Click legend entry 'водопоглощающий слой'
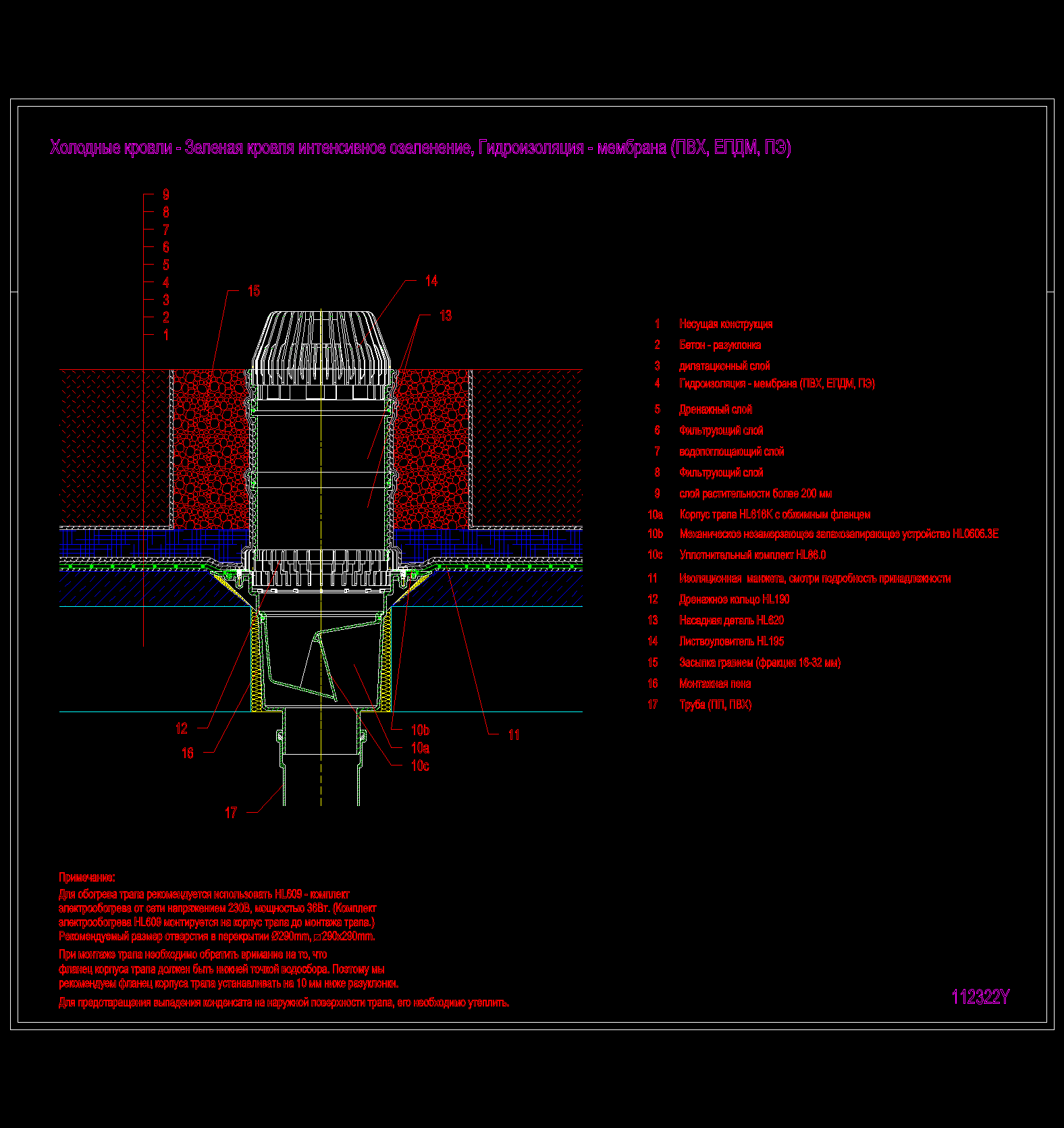 click(731, 452)
